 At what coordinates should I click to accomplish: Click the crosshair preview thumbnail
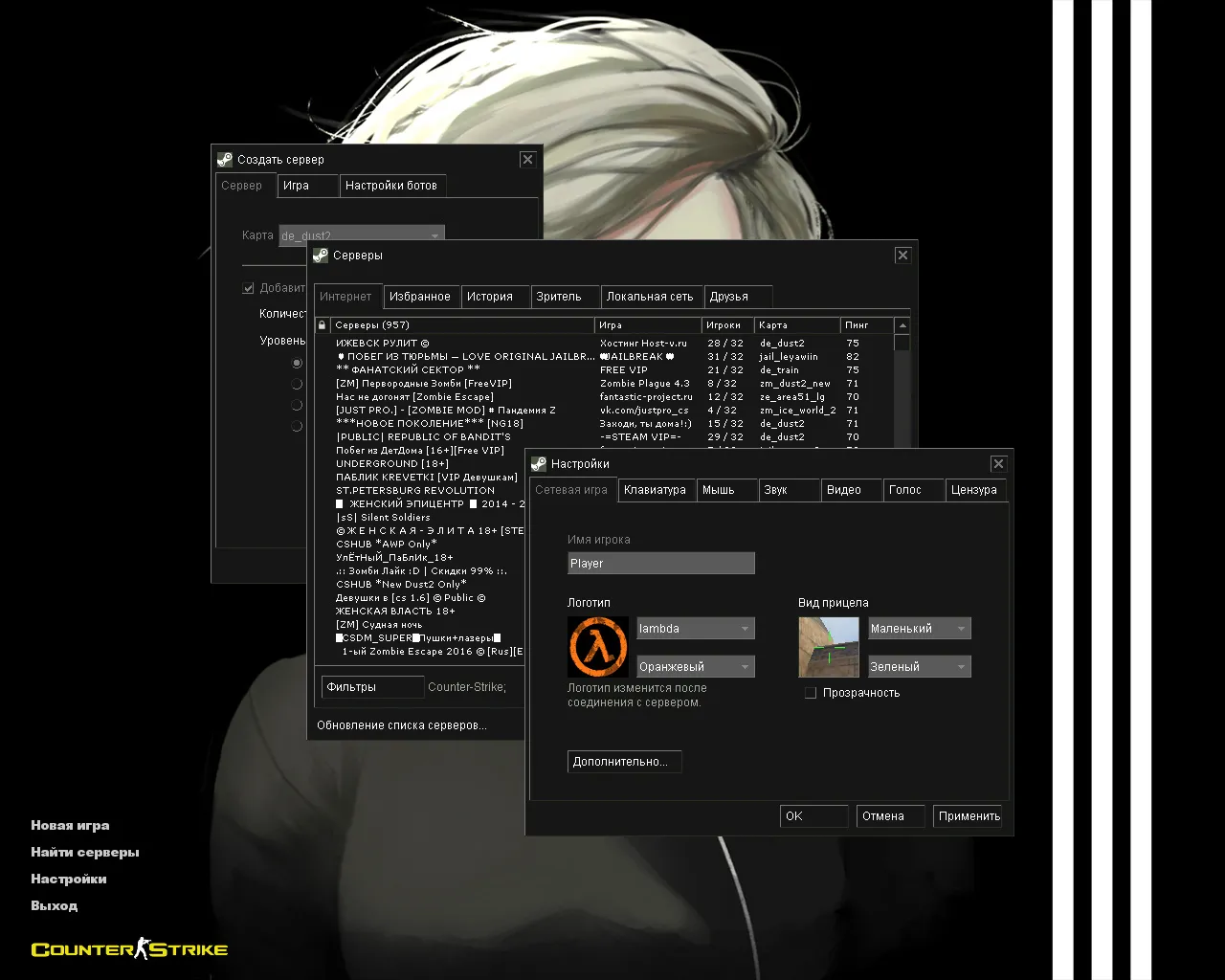point(829,647)
